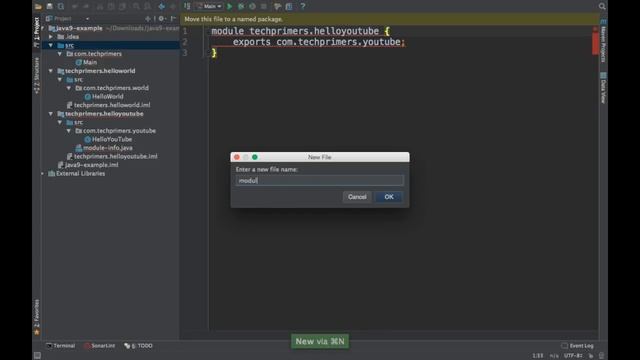Click the Copy toolbar icon
Viewport: 640px width, 360px height.
tap(111, 6)
